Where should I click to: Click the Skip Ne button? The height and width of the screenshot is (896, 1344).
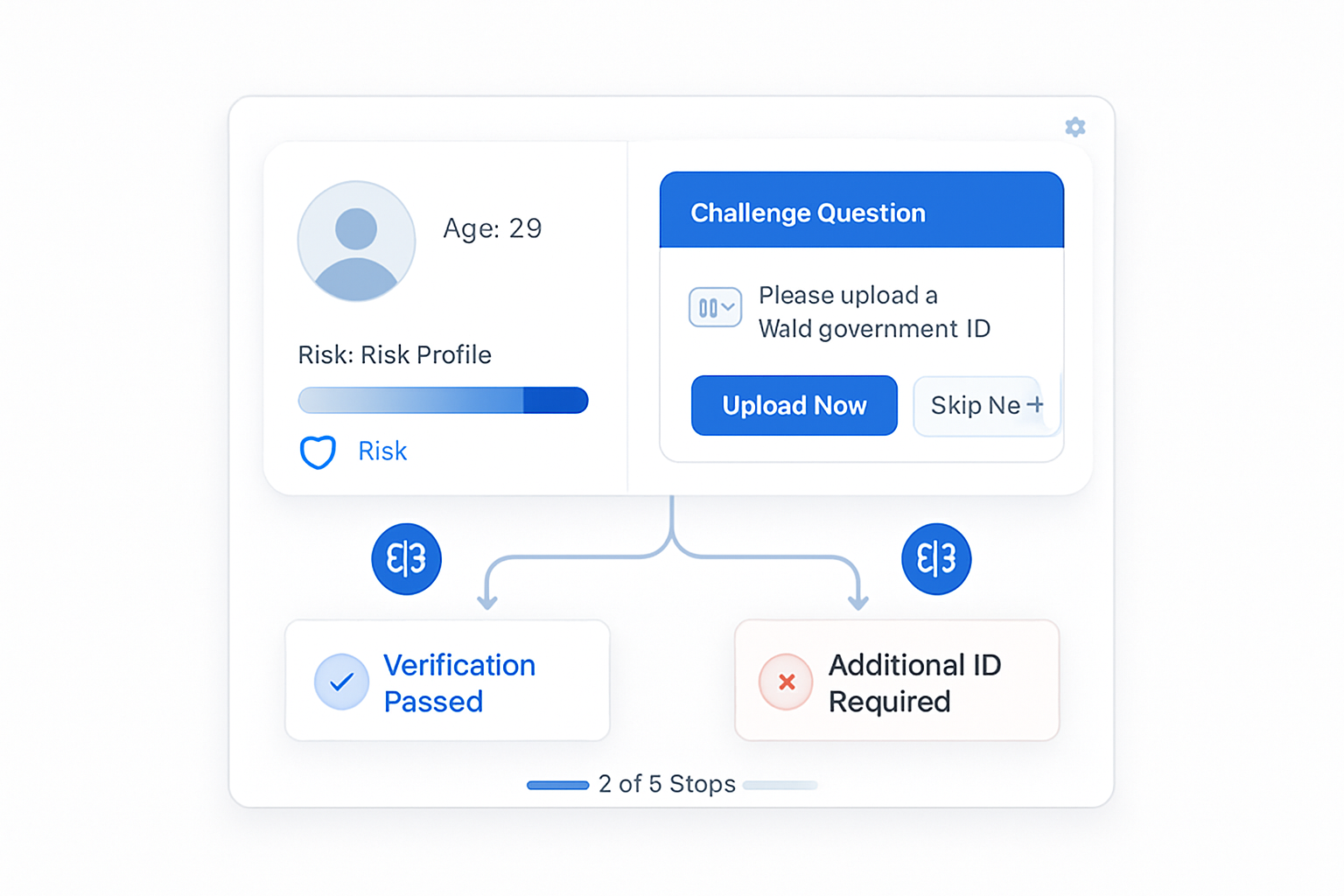(986, 405)
